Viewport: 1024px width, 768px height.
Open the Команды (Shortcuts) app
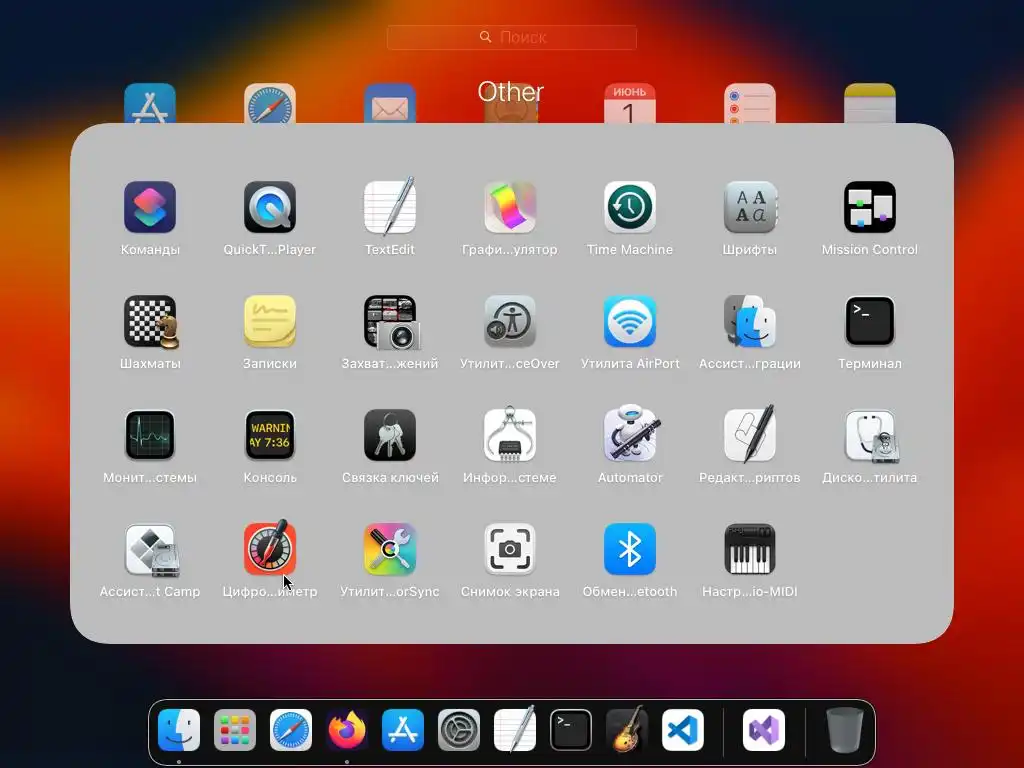point(150,207)
